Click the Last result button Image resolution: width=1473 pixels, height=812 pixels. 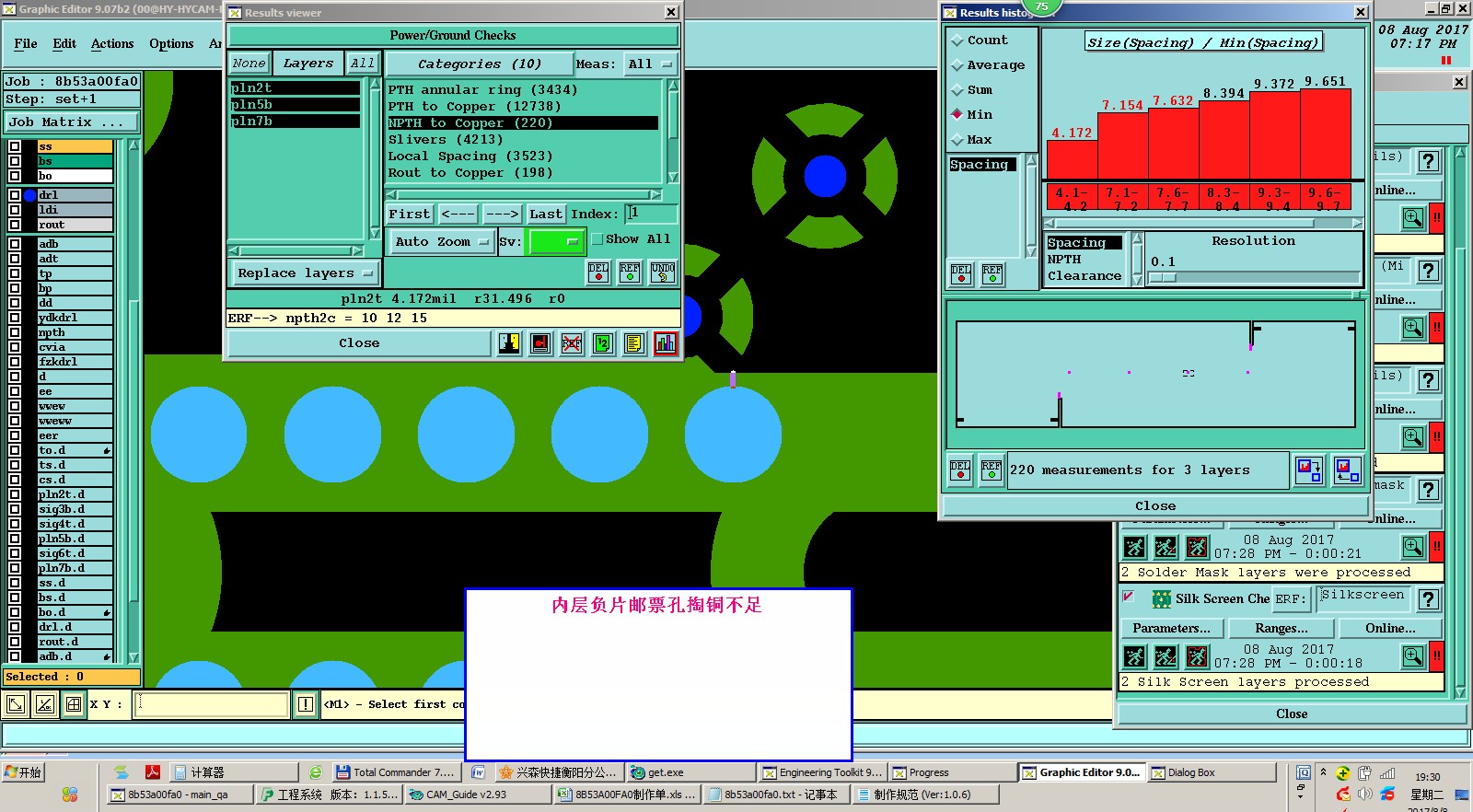[545, 215]
